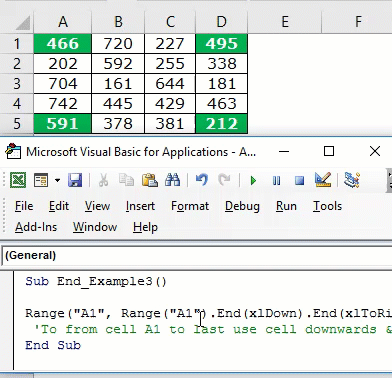Click the Cut scissors icon
Viewport: 392px width, 378px height.
[103, 181]
